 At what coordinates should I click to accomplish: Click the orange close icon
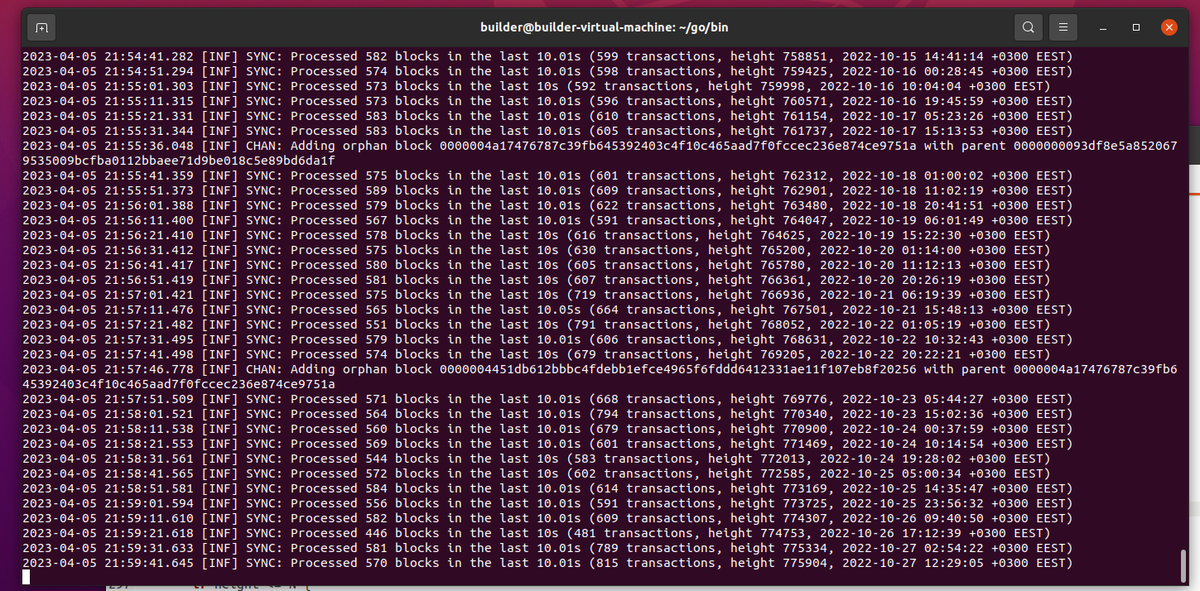[x=1168, y=27]
